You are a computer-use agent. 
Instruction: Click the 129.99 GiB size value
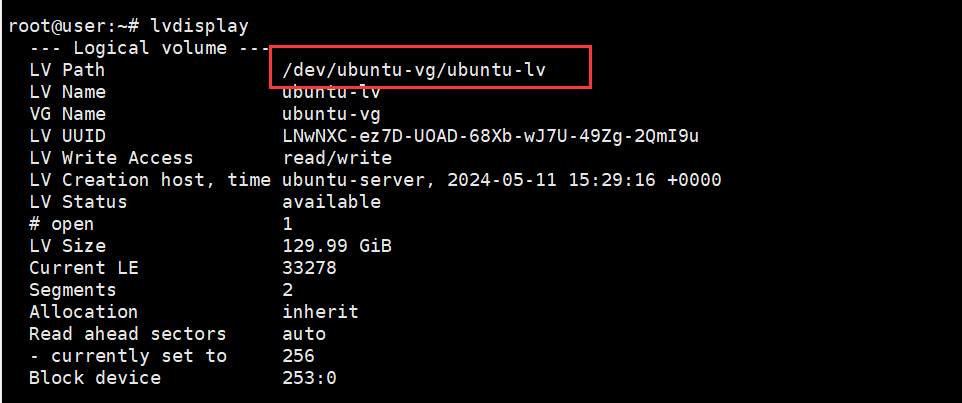(332, 246)
